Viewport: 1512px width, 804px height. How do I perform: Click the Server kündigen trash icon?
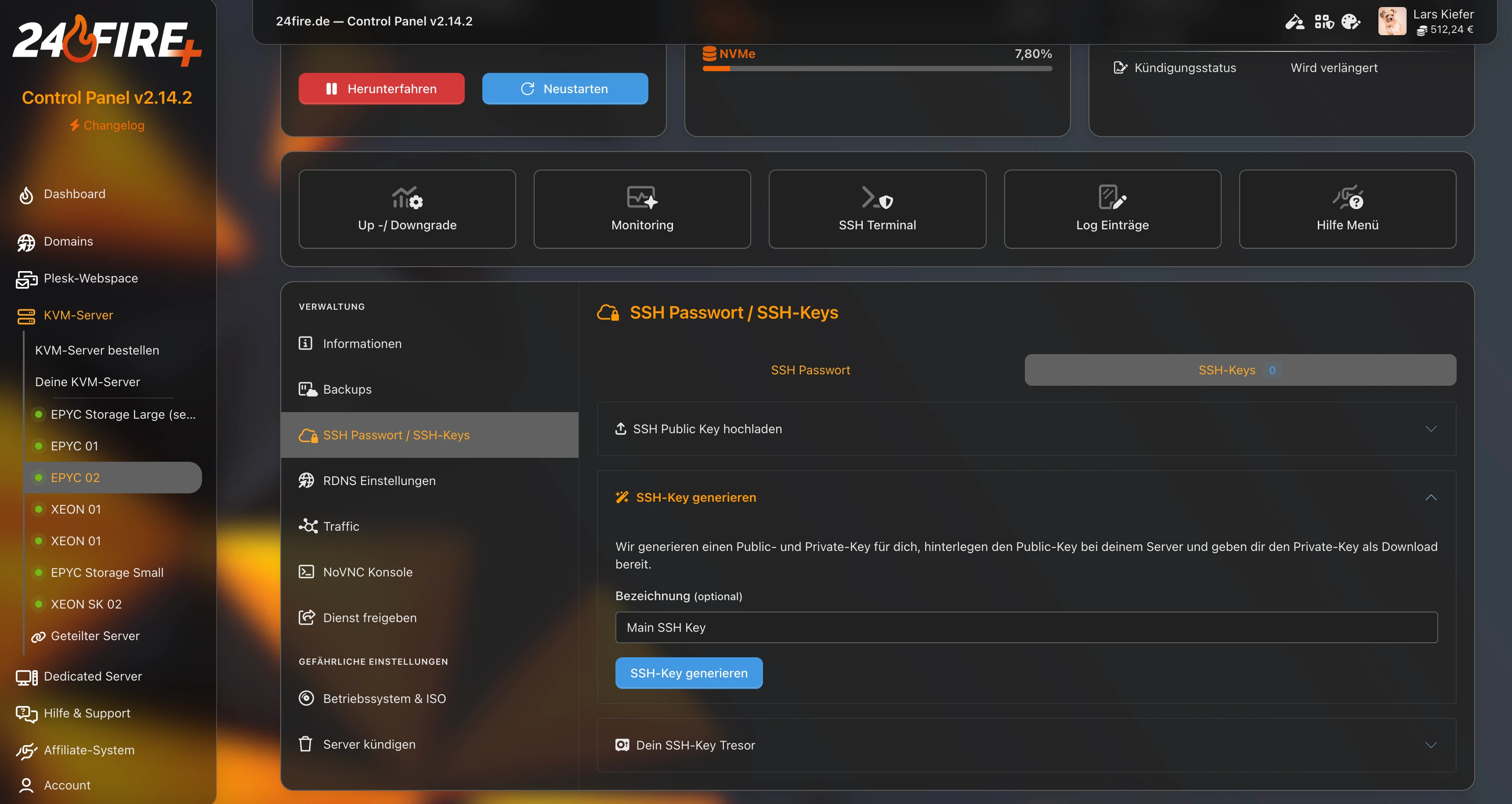pyautogui.click(x=305, y=745)
